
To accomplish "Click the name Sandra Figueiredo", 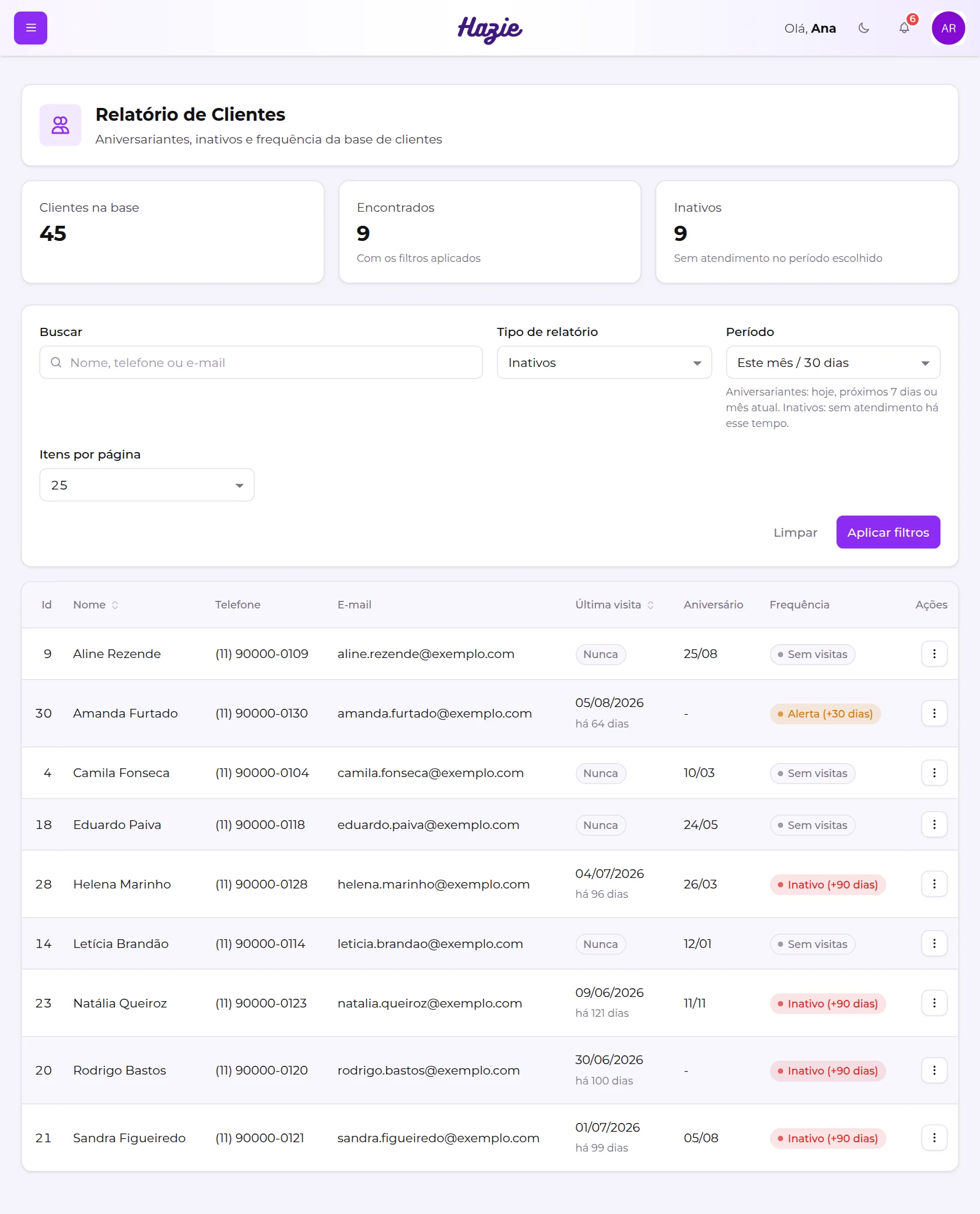I will (129, 1138).
